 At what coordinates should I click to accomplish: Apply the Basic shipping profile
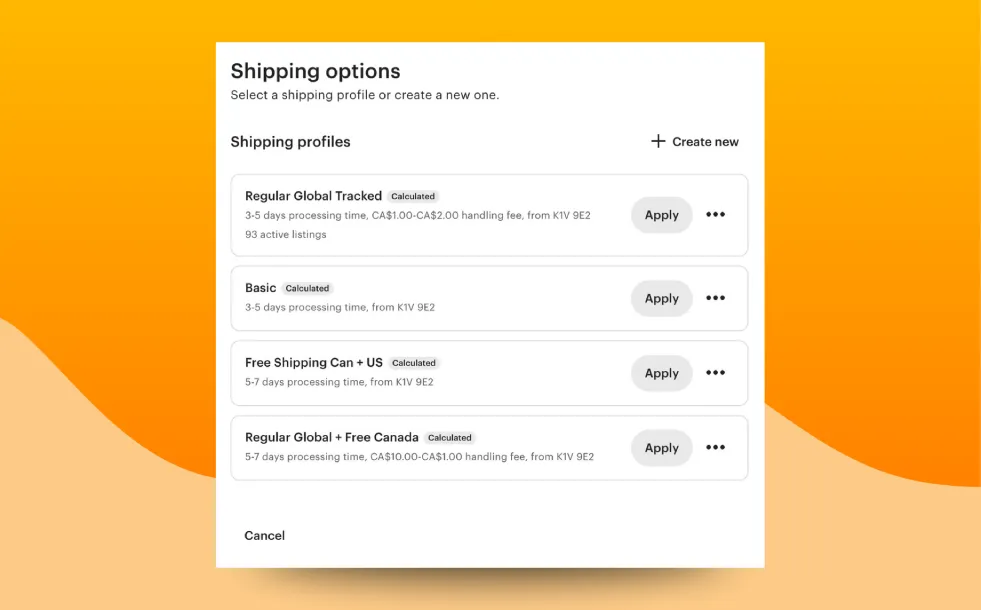pyautogui.click(x=661, y=298)
